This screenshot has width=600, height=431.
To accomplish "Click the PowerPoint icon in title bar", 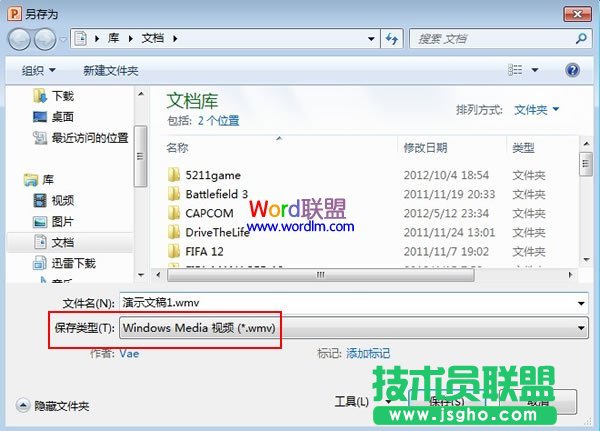I will 14,14.
